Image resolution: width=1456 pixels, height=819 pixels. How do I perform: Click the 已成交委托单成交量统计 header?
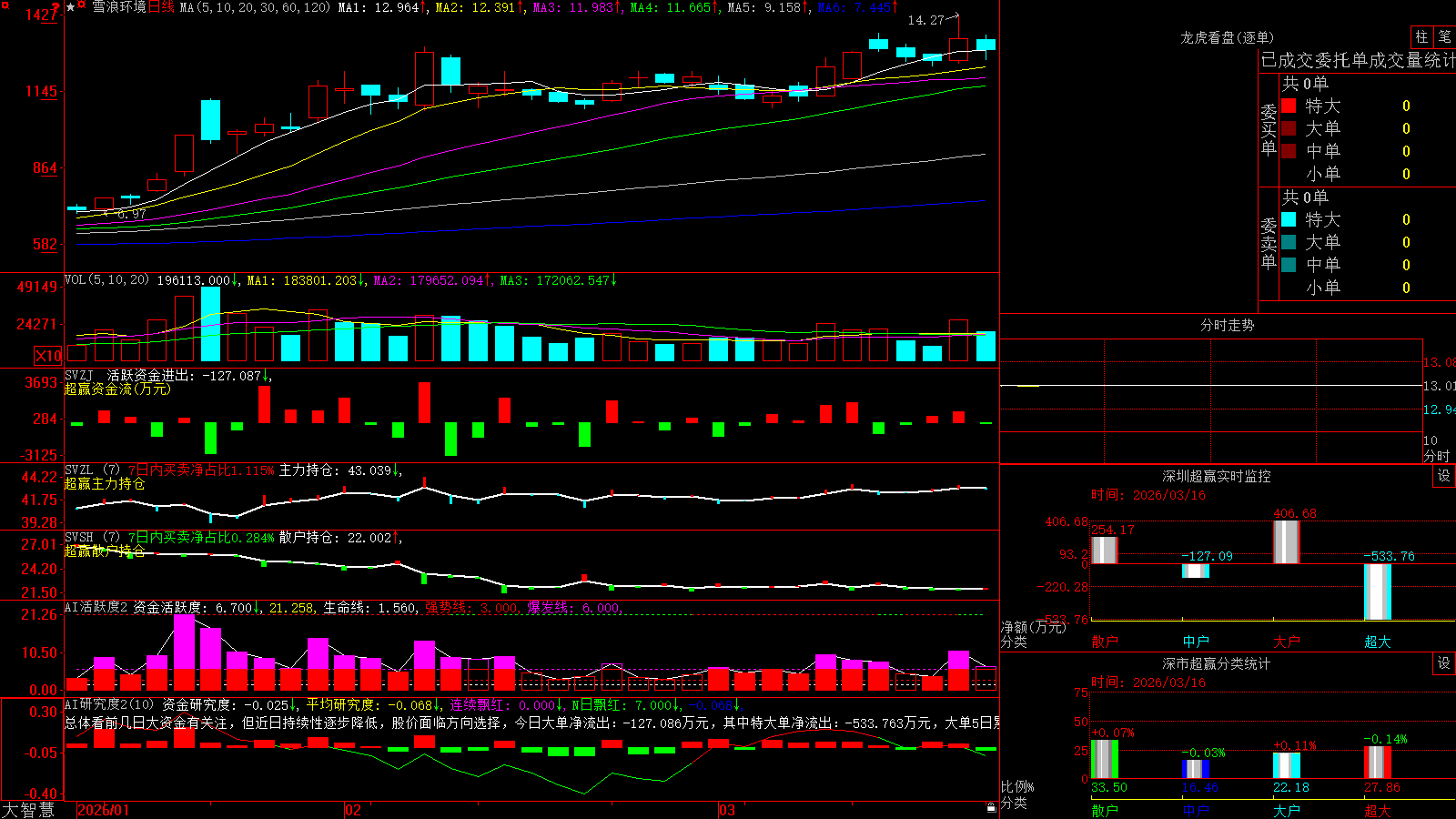tap(1358, 60)
